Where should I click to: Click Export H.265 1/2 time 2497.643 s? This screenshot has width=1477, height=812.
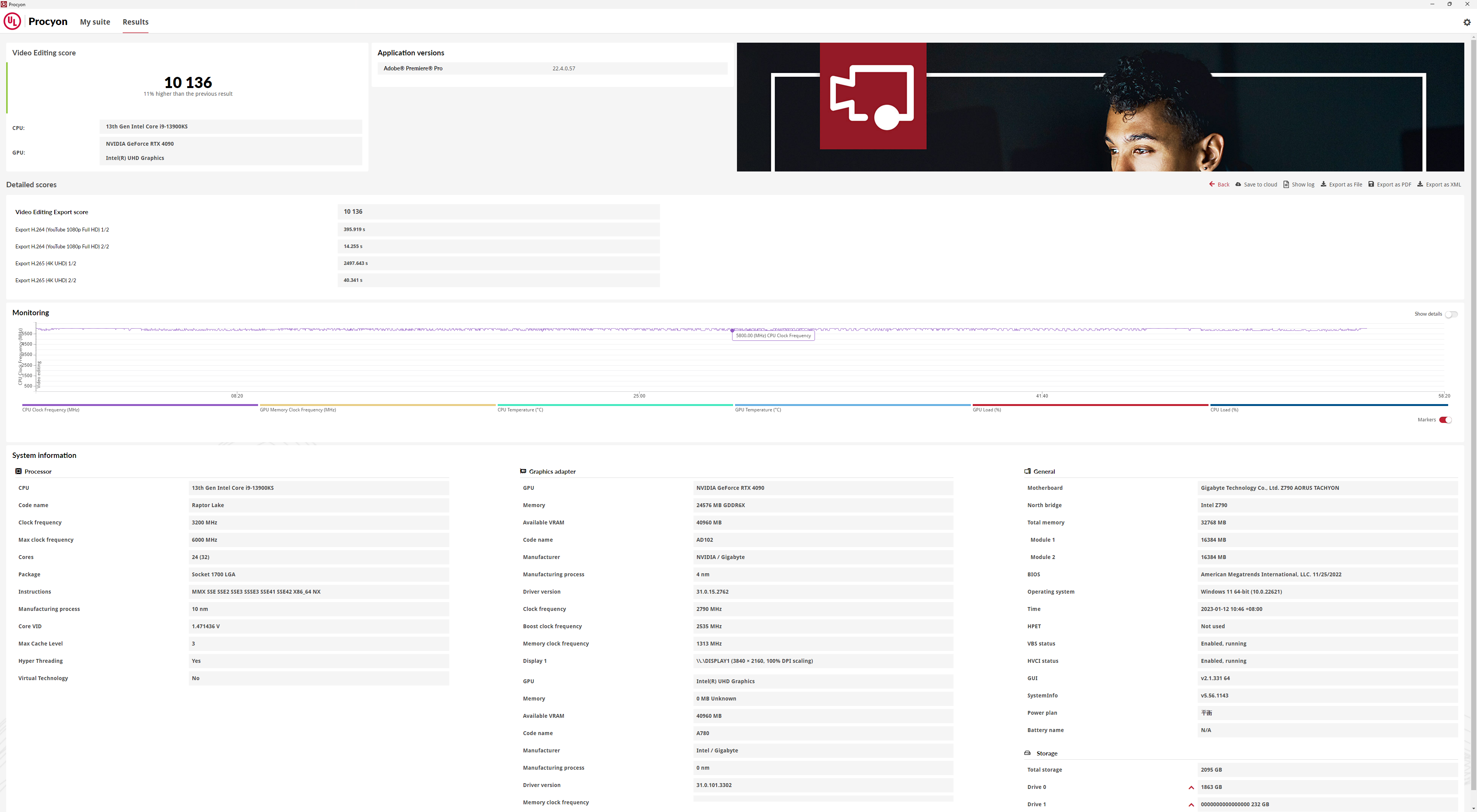point(498,264)
